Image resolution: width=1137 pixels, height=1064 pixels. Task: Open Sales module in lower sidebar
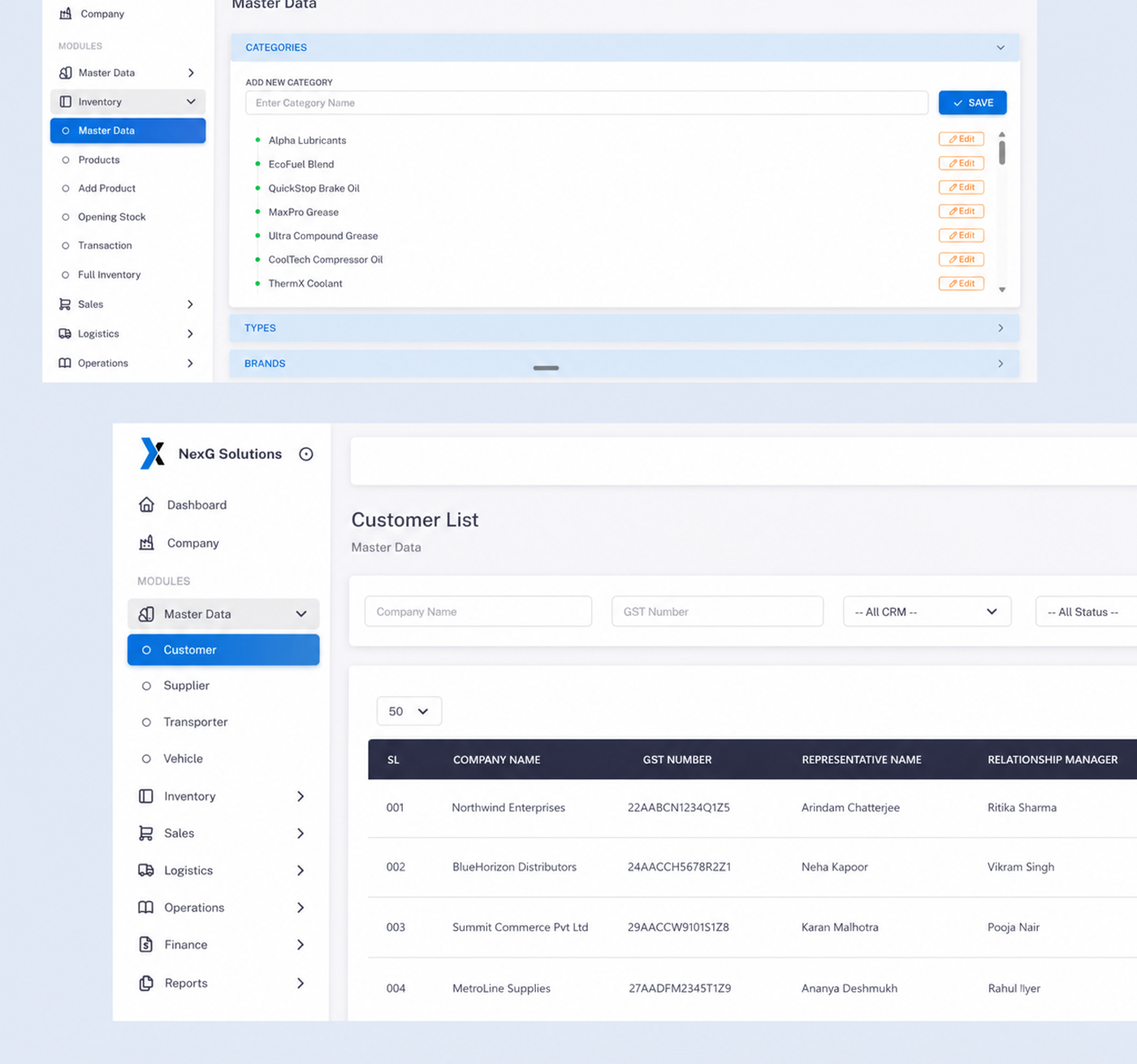(223, 833)
